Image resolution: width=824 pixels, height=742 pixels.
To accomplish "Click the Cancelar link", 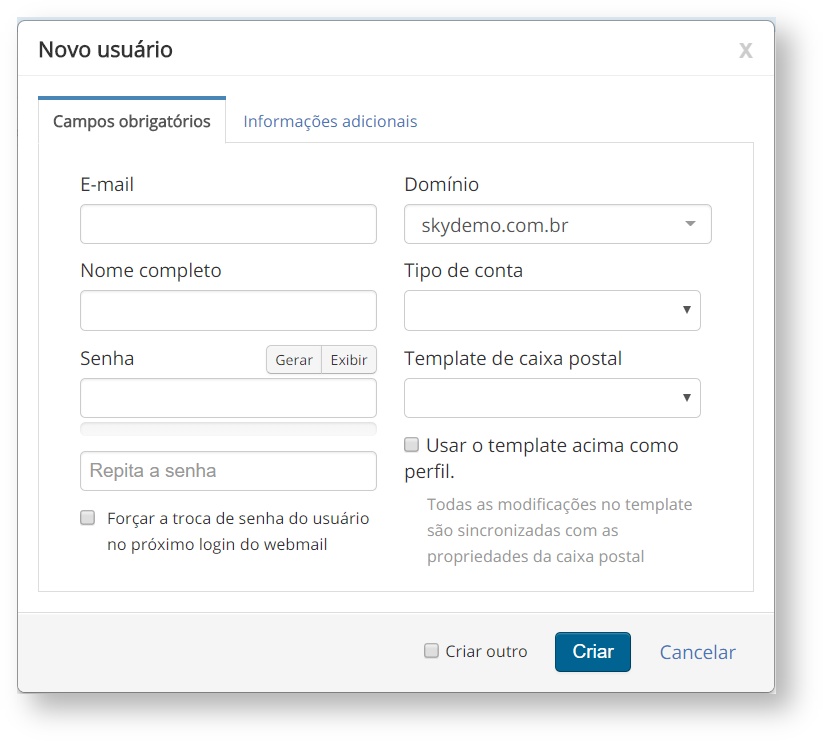I will pos(697,652).
